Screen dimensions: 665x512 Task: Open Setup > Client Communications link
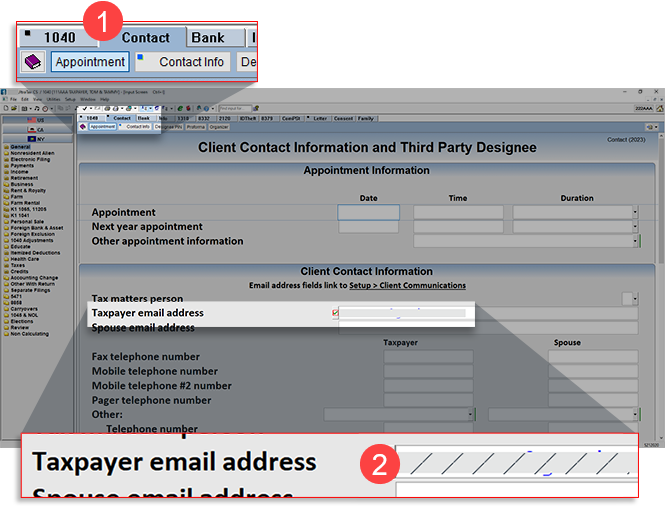point(407,285)
